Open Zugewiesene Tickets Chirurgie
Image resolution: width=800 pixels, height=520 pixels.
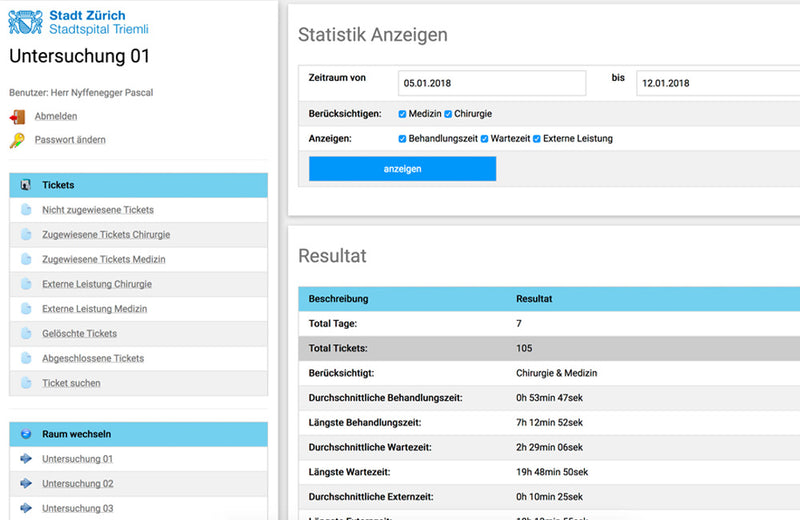(x=106, y=235)
